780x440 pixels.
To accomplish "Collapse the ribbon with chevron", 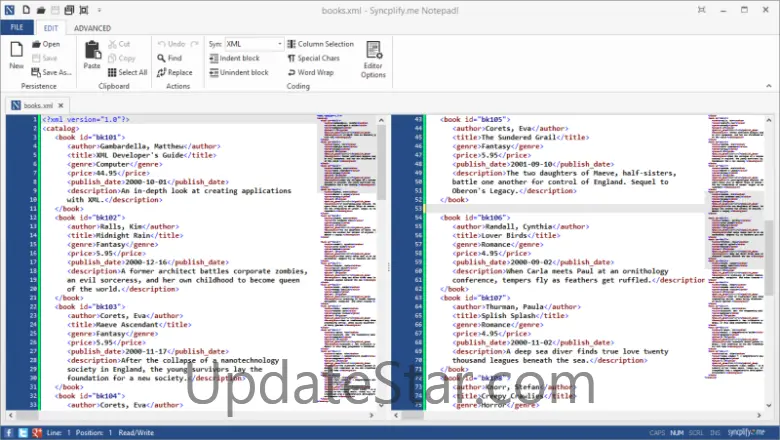I will pyautogui.click(x=769, y=86).
